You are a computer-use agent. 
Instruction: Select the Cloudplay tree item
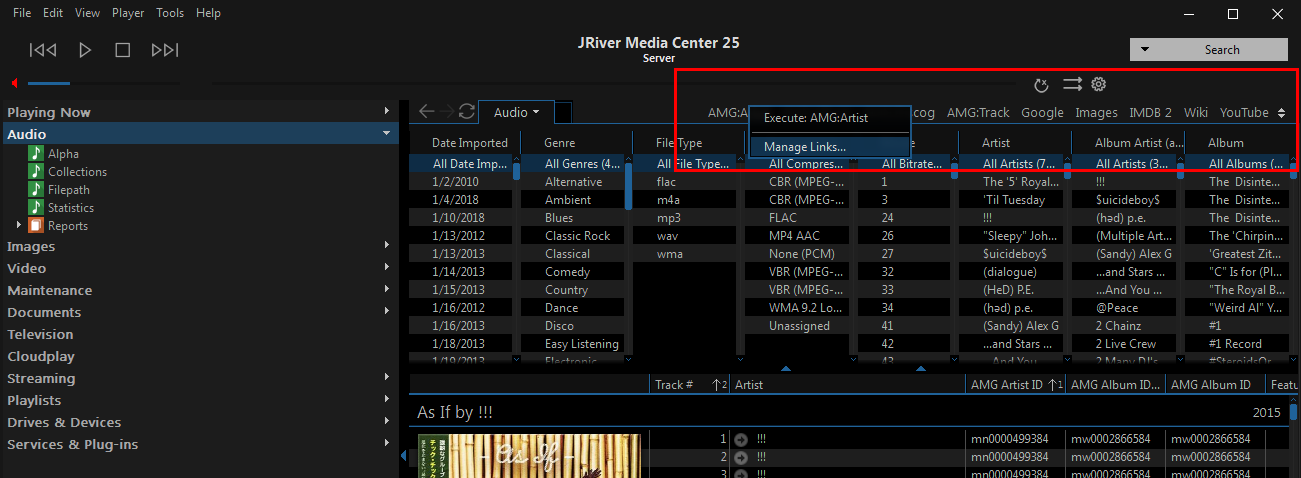[41, 356]
